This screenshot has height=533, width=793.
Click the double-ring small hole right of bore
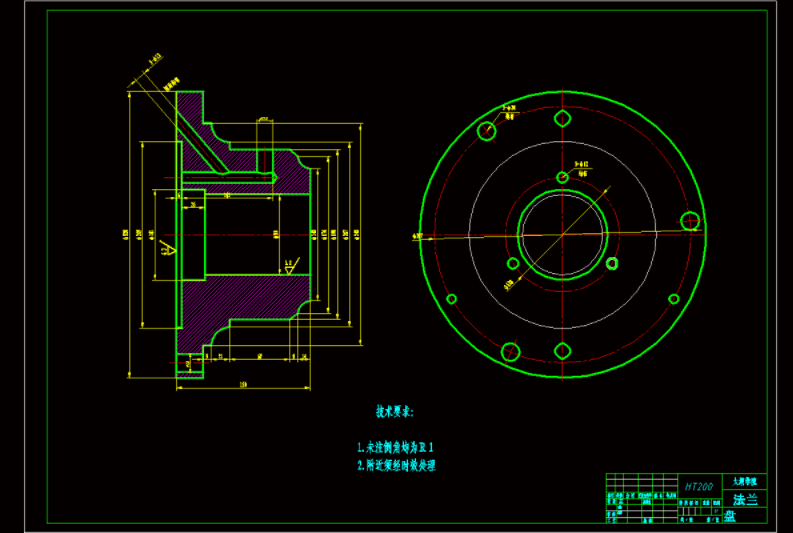pos(613,264)
